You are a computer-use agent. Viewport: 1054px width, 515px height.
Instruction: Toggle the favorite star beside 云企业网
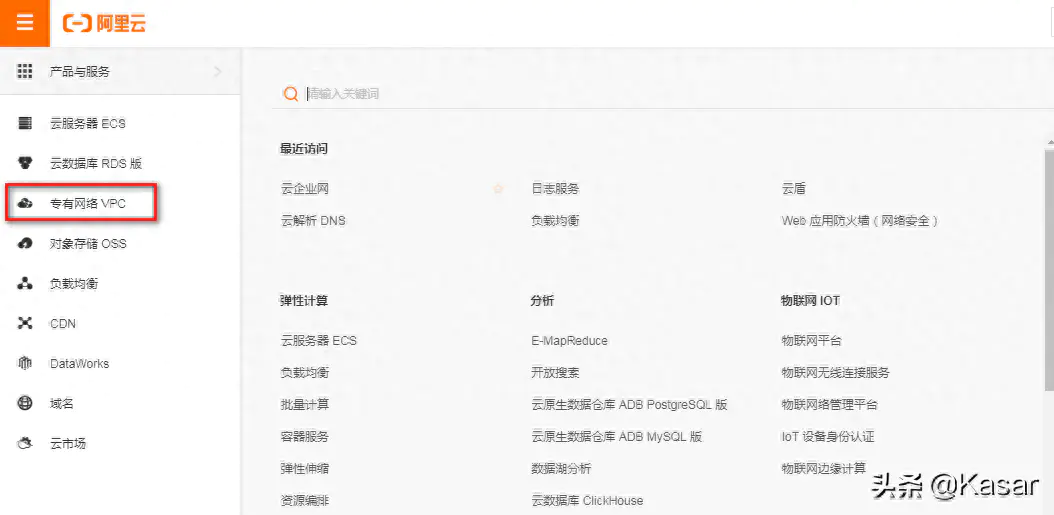(498, 188)
